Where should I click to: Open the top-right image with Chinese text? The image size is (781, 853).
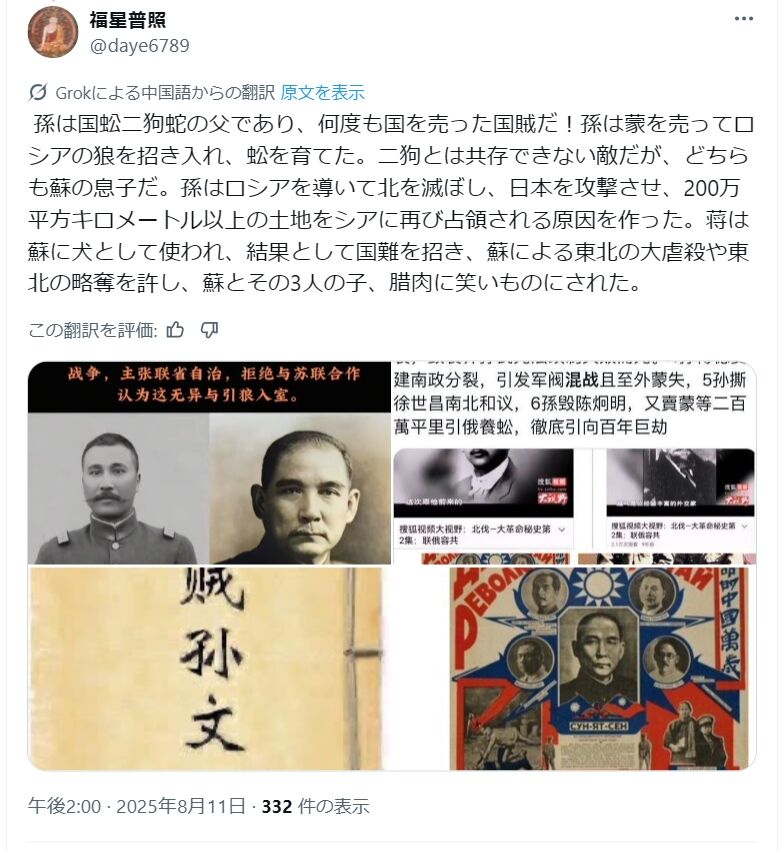(574, 463)
